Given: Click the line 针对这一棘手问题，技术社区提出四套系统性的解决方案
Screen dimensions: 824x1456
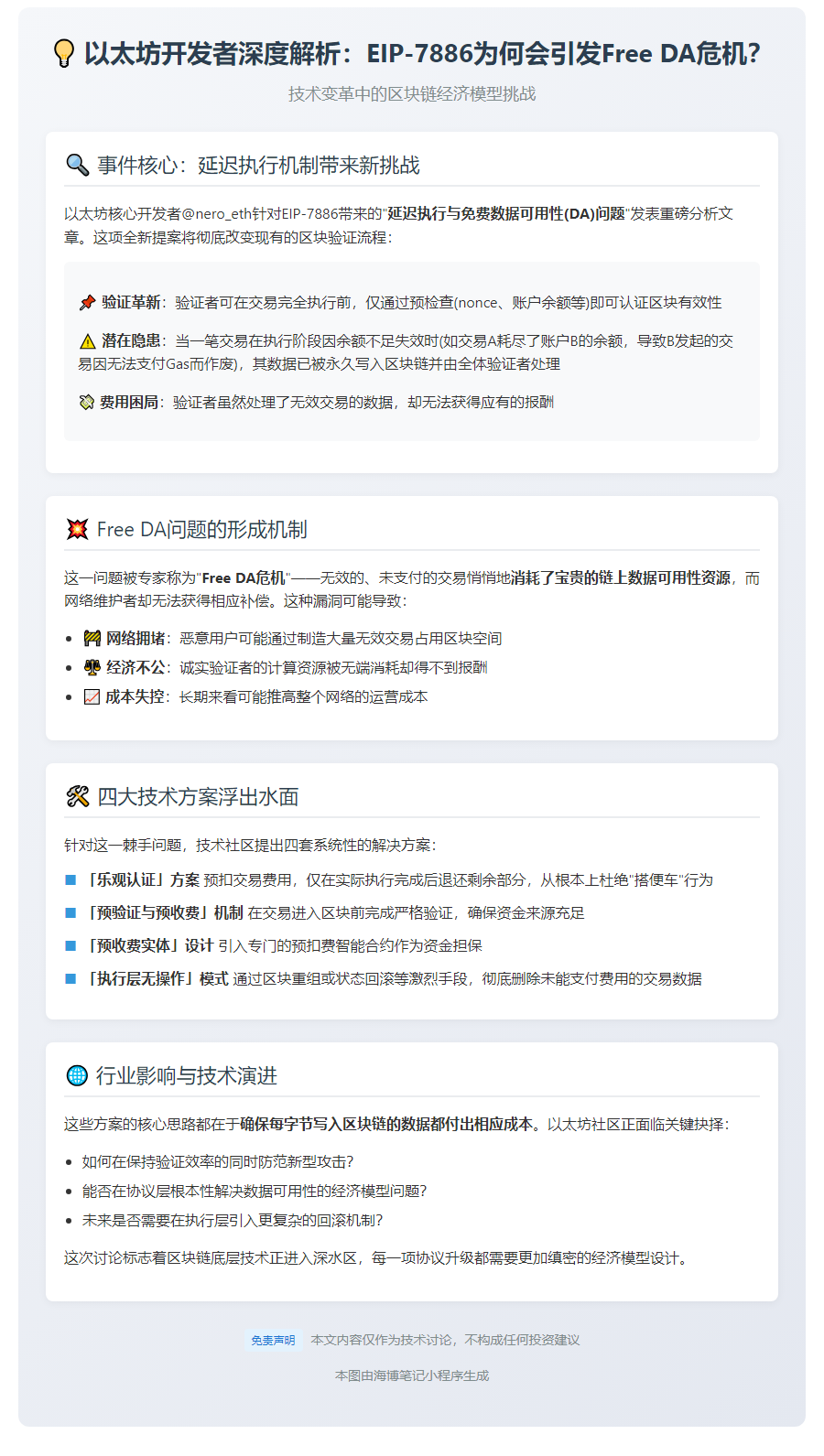Looking at the screenshot, I should tap(250, 845).
